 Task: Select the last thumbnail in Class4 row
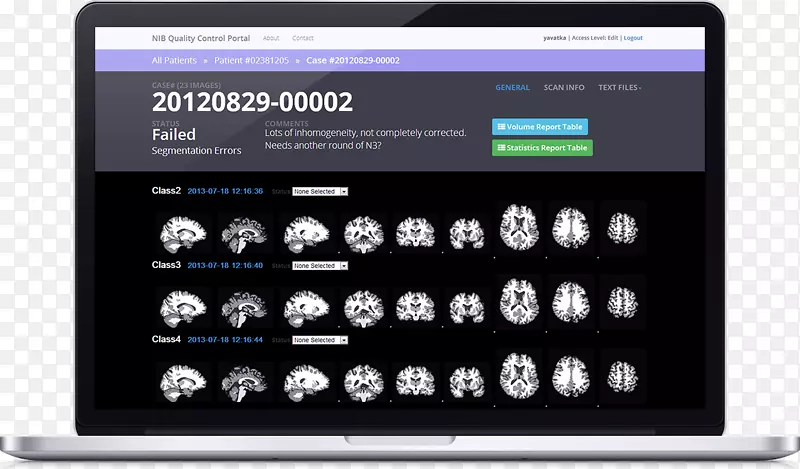tap(622, 374)
